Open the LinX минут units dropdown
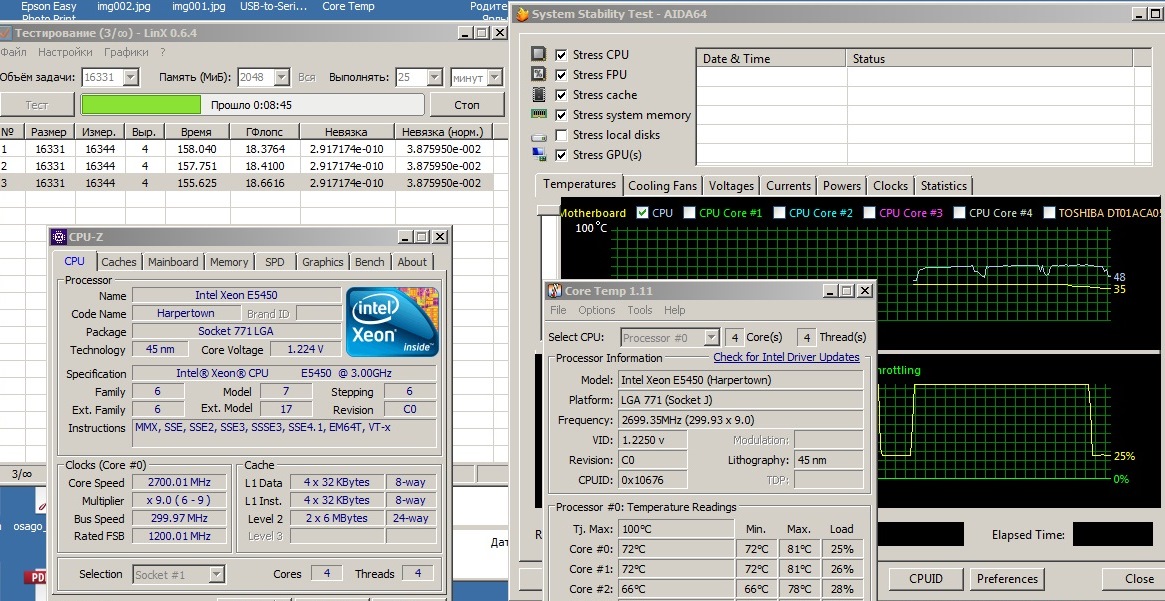 [x=494, y=77]
